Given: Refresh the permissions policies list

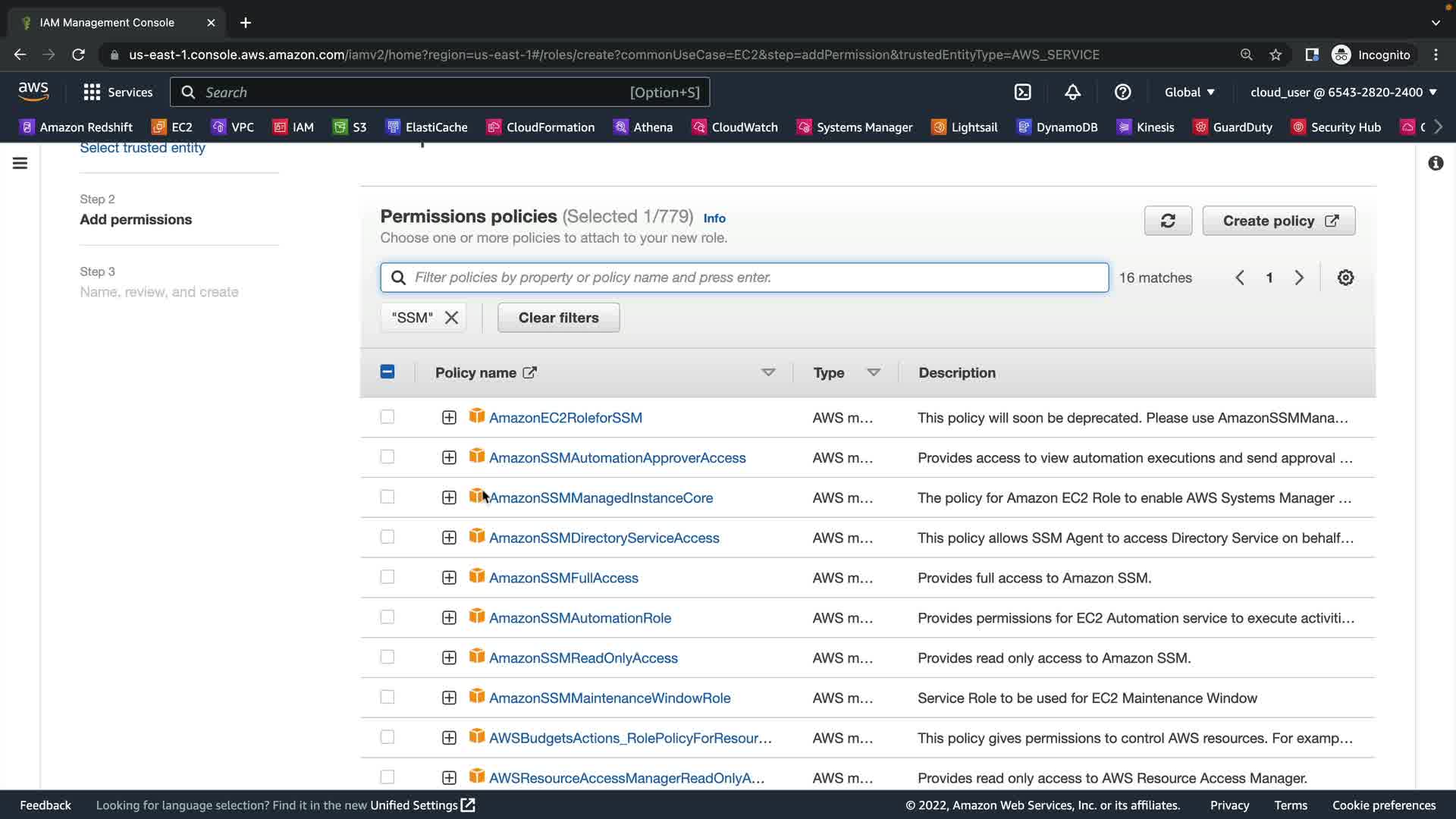Looking at the screenshot, I should pos(1168,221).
